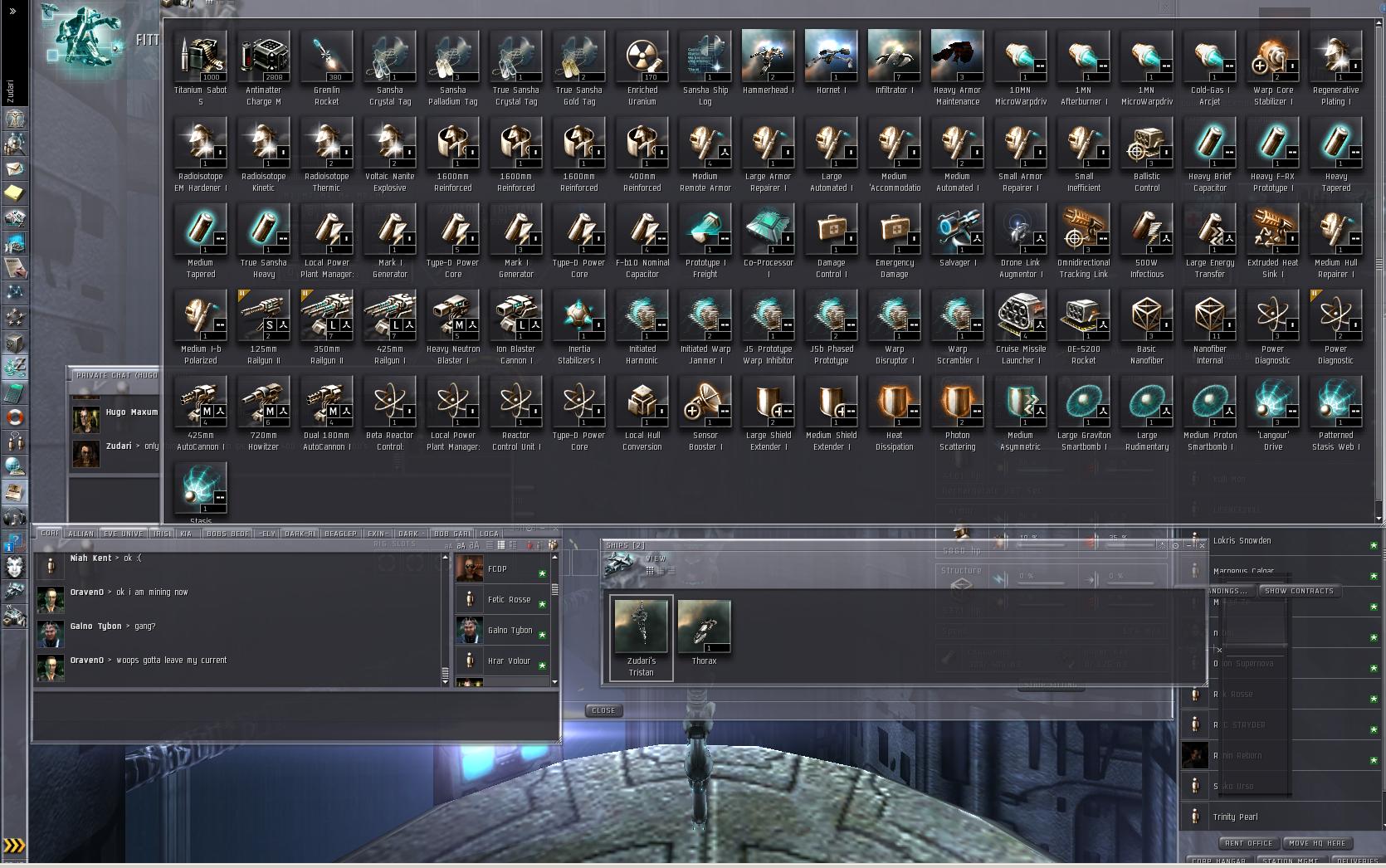Open the yellow notepad icon in sidebar
1386x868 pixels.
click(x=14, y=194)
